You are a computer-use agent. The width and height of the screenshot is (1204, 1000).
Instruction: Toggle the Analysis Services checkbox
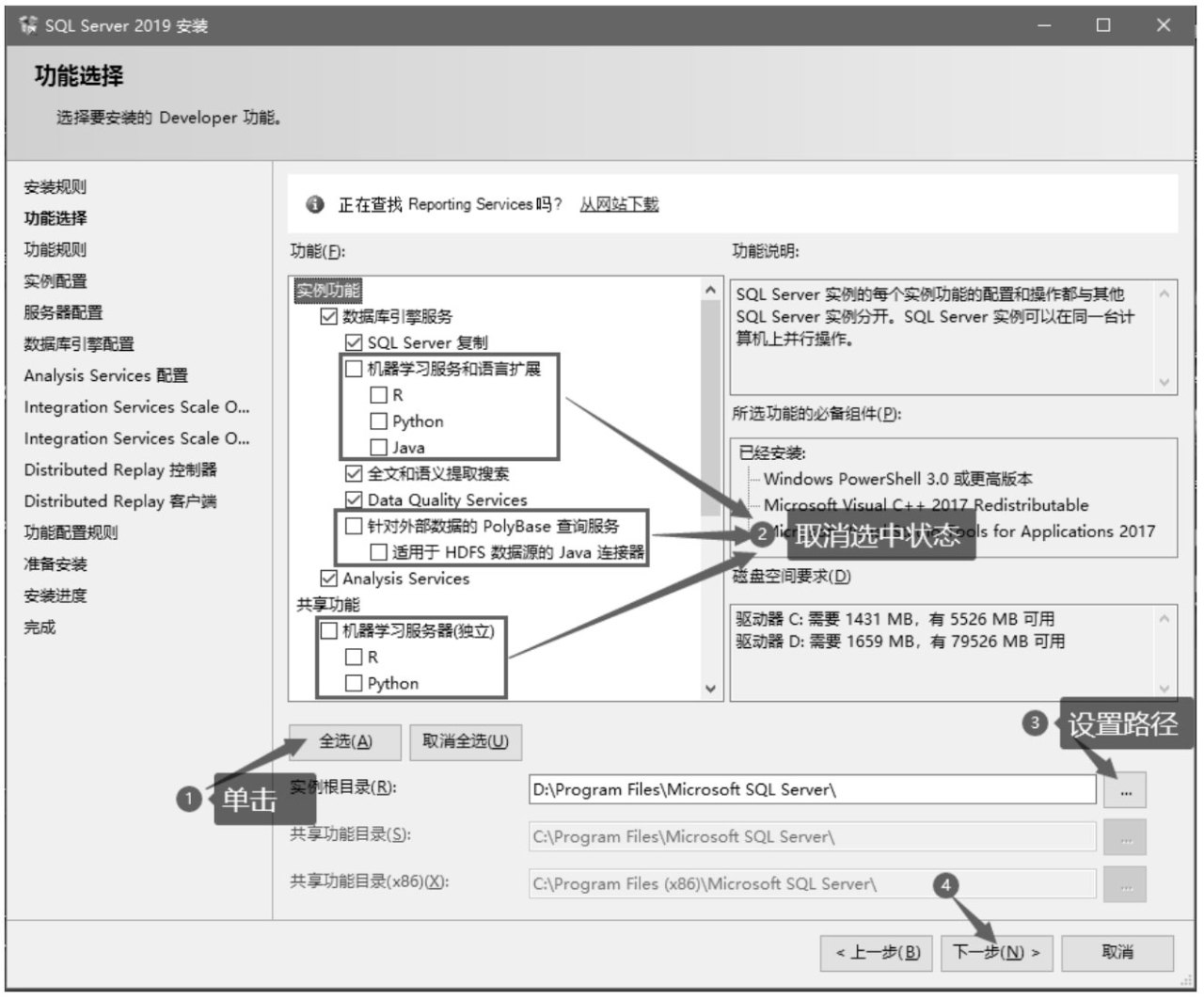pos(329,579)
